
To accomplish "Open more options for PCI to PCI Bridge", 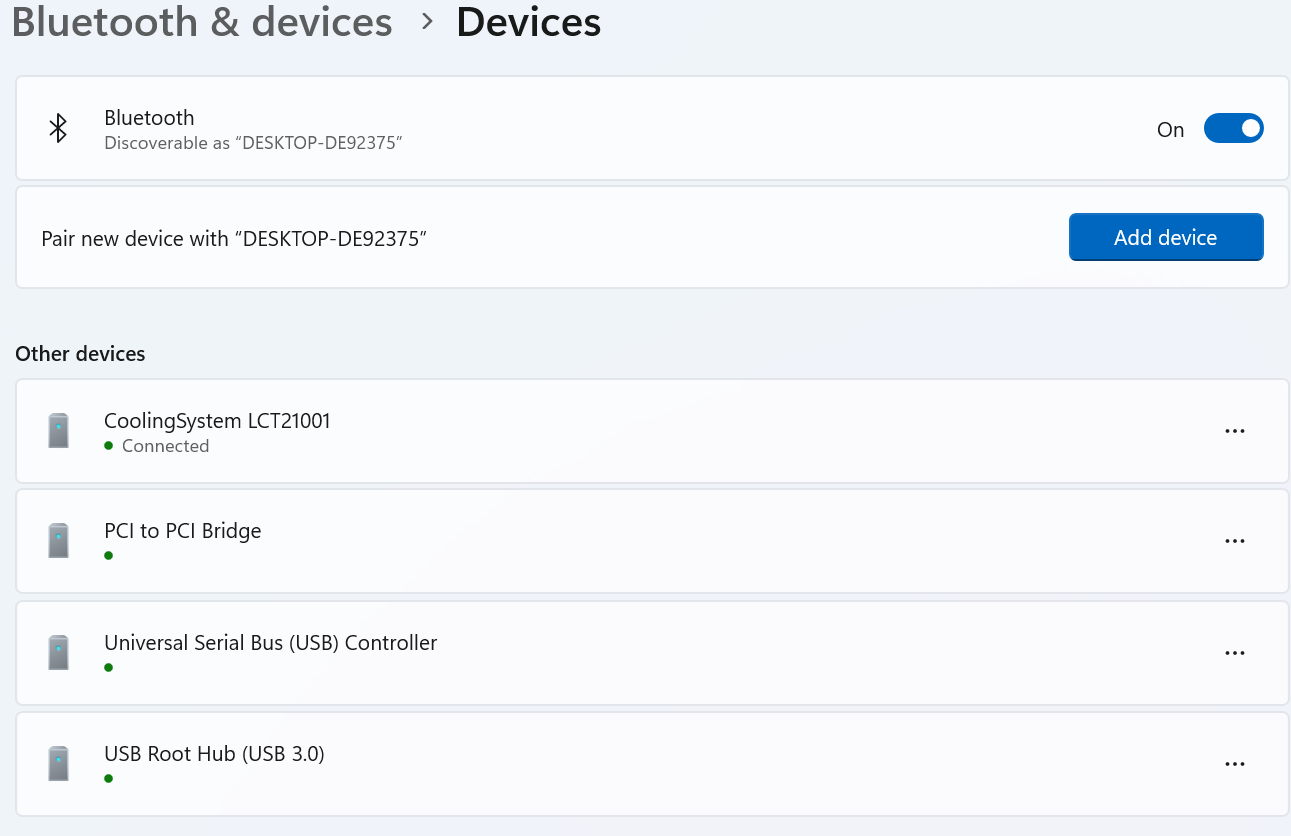I will click(1235, 541).
